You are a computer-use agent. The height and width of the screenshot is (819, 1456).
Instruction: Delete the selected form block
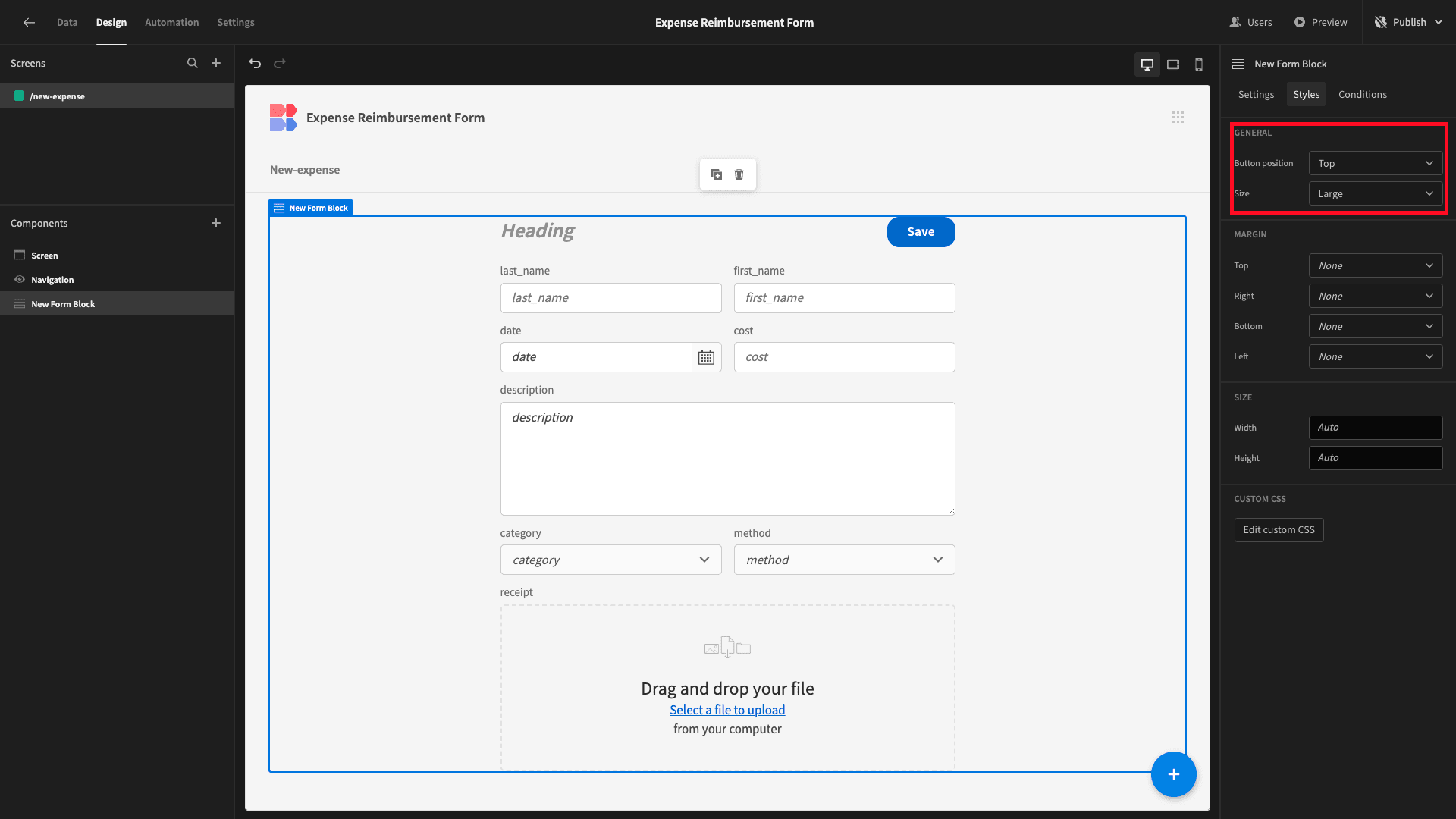pos(739,174)
